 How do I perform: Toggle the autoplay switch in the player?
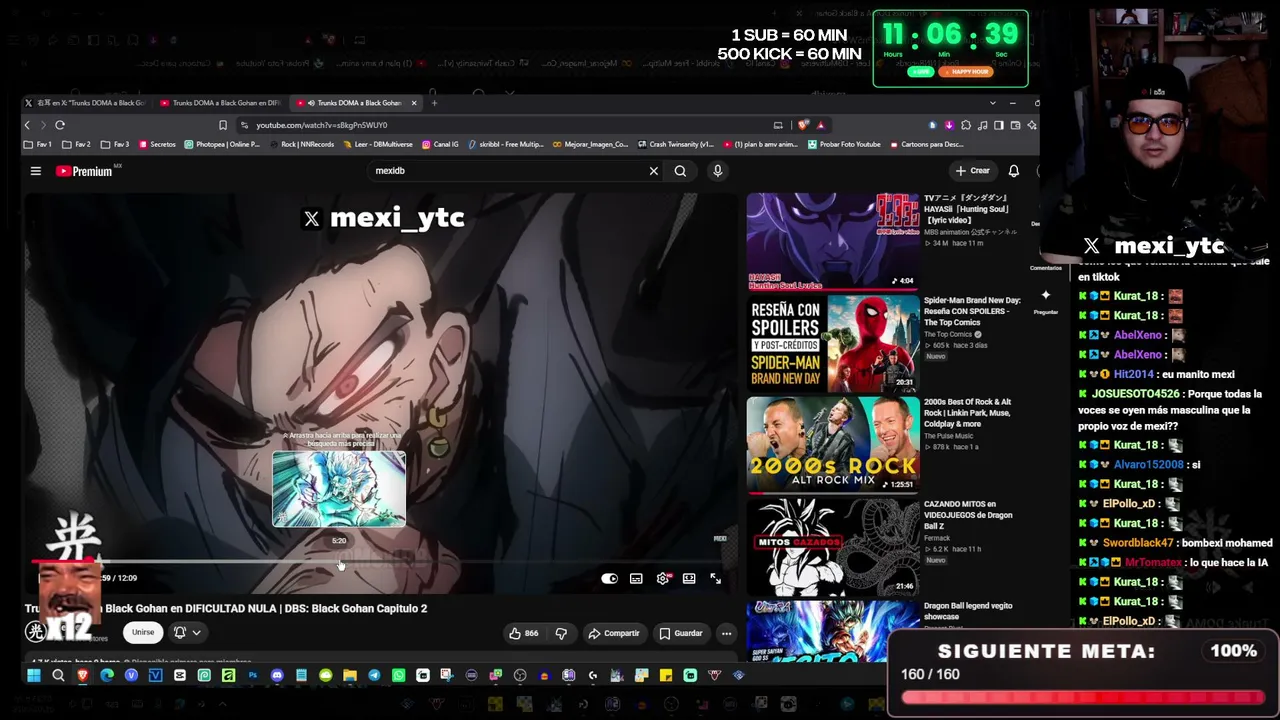coord(609,579)
